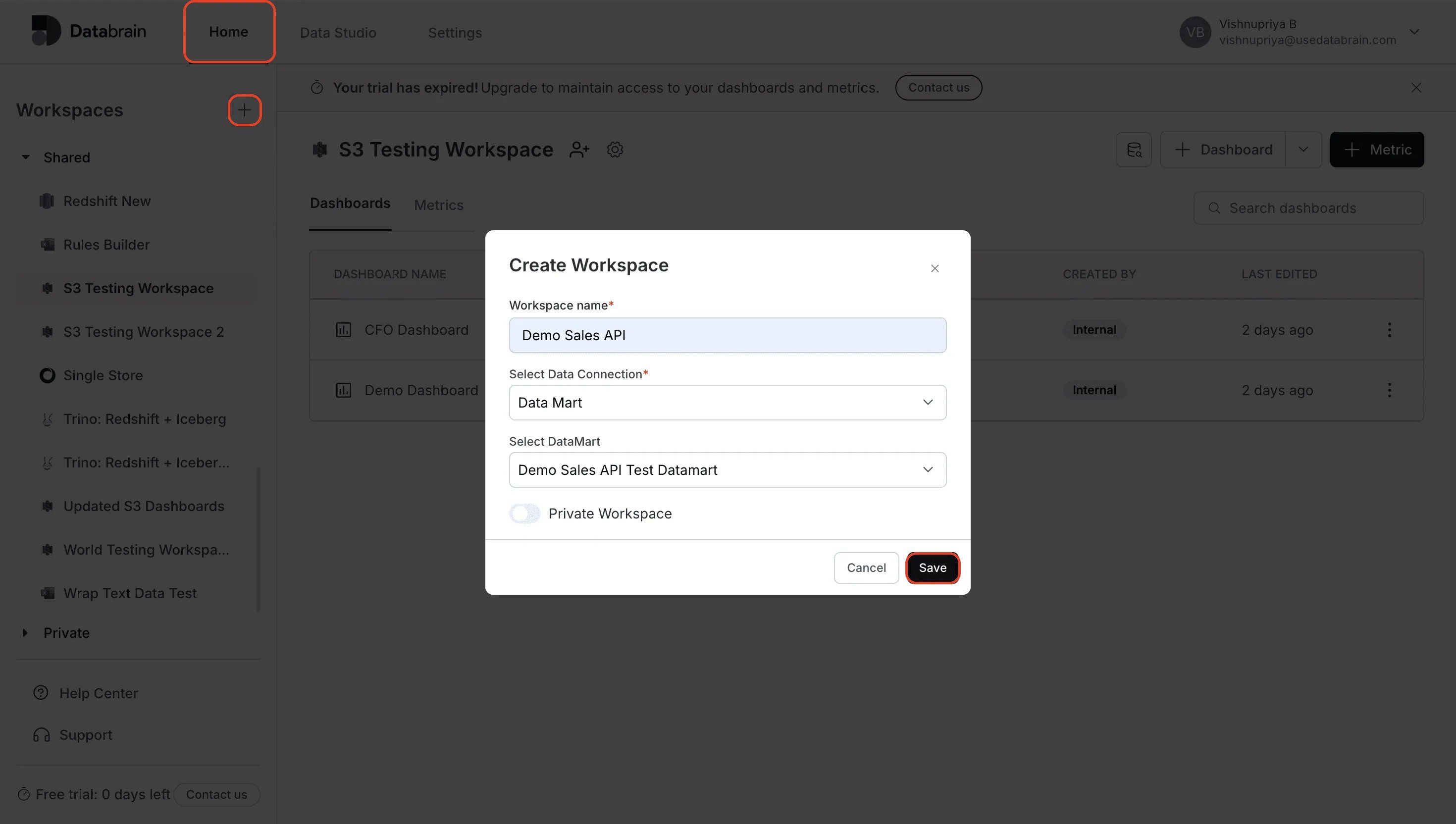Click the VB user avatar
1456x824 pixels.
(1195, 32)
